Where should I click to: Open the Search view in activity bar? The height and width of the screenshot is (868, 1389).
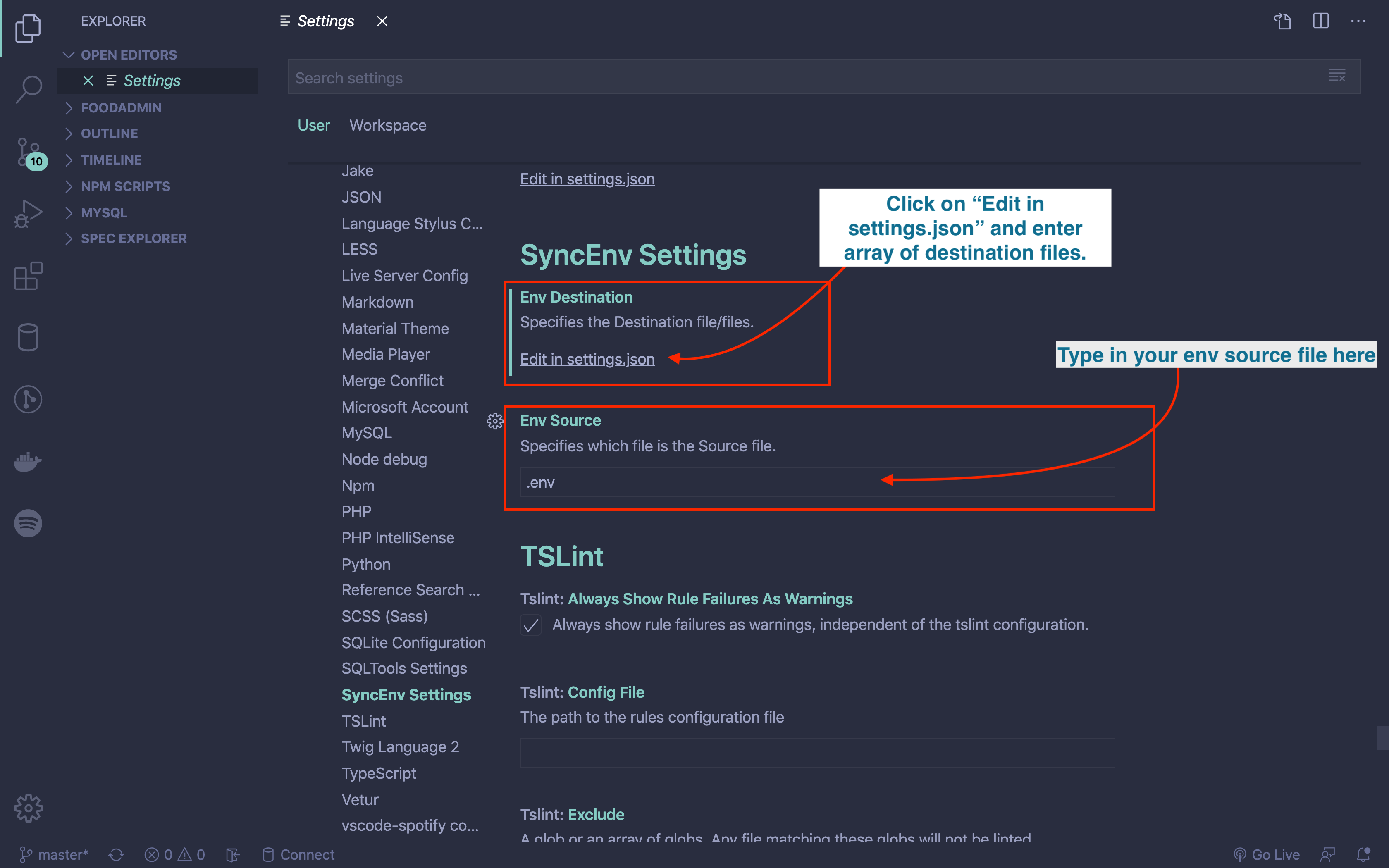pos(28,89)
